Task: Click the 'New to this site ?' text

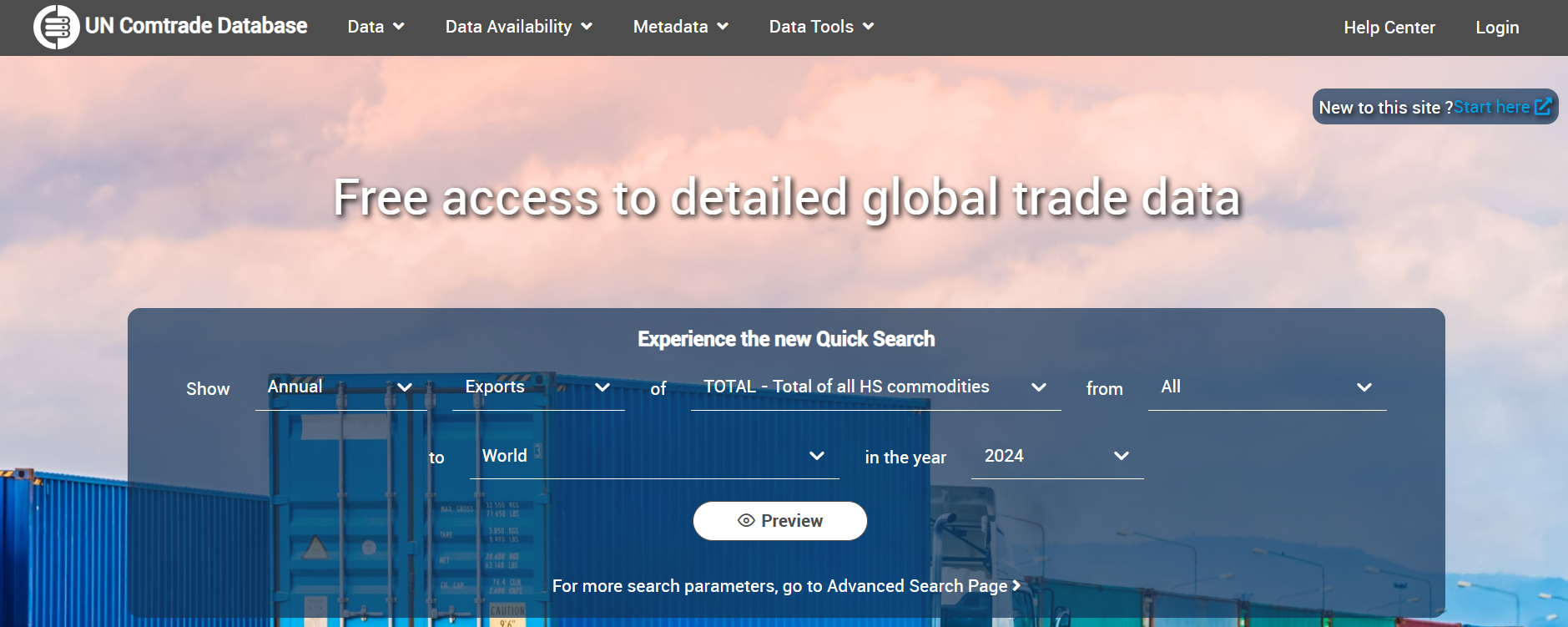Action: (1386, 108)
